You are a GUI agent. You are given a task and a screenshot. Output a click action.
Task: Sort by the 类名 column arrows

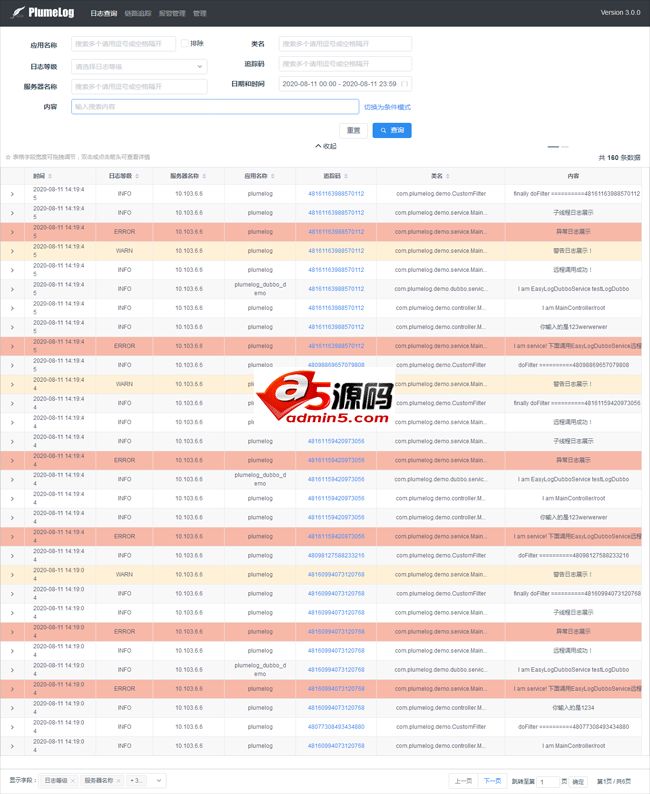448,176
